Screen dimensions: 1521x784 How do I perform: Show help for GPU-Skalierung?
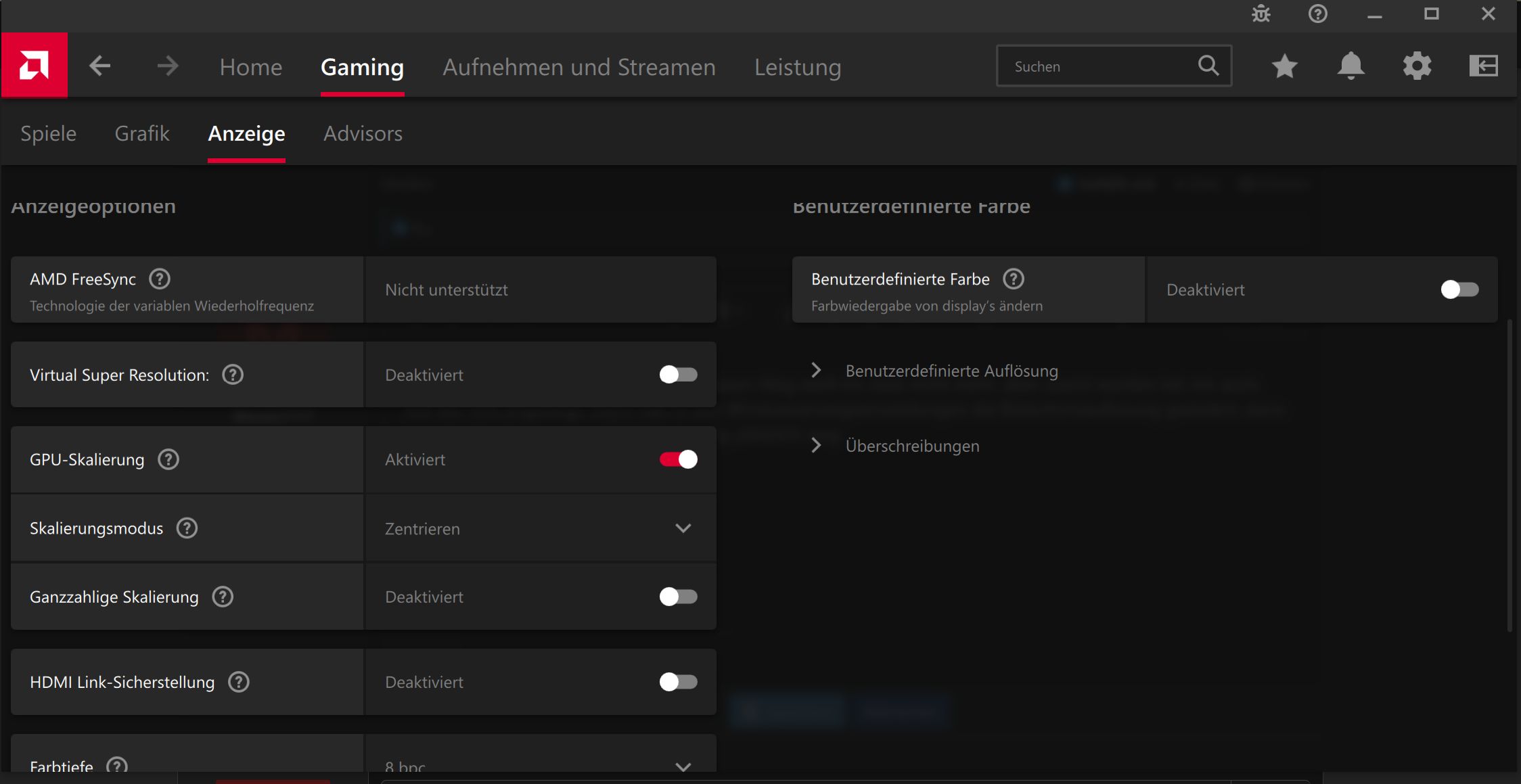[x=168, y=459]
